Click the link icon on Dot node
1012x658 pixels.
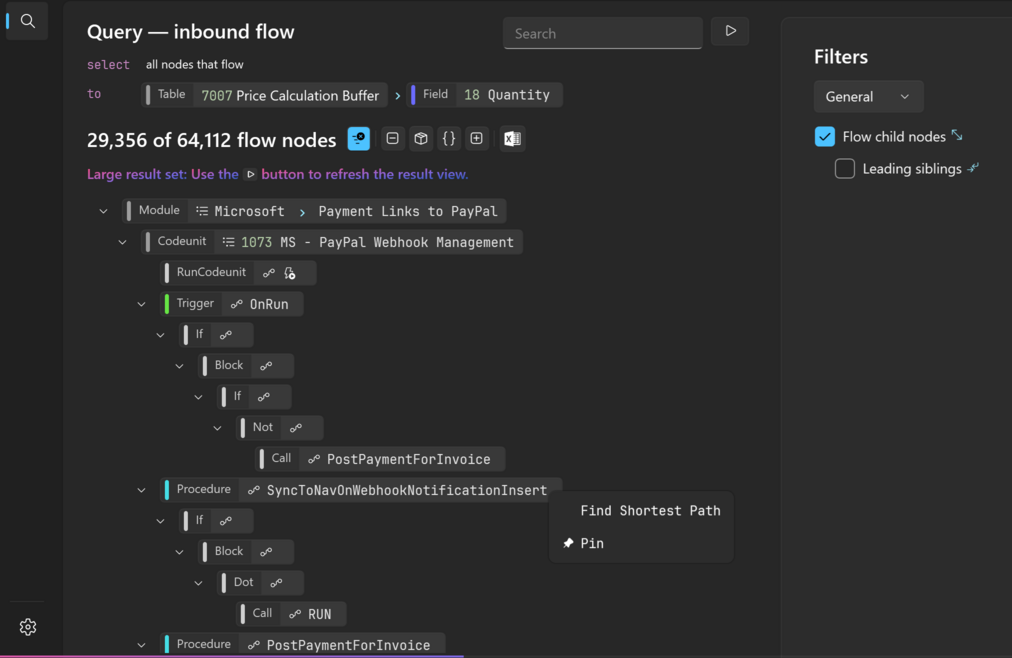[x=276, y=583]
